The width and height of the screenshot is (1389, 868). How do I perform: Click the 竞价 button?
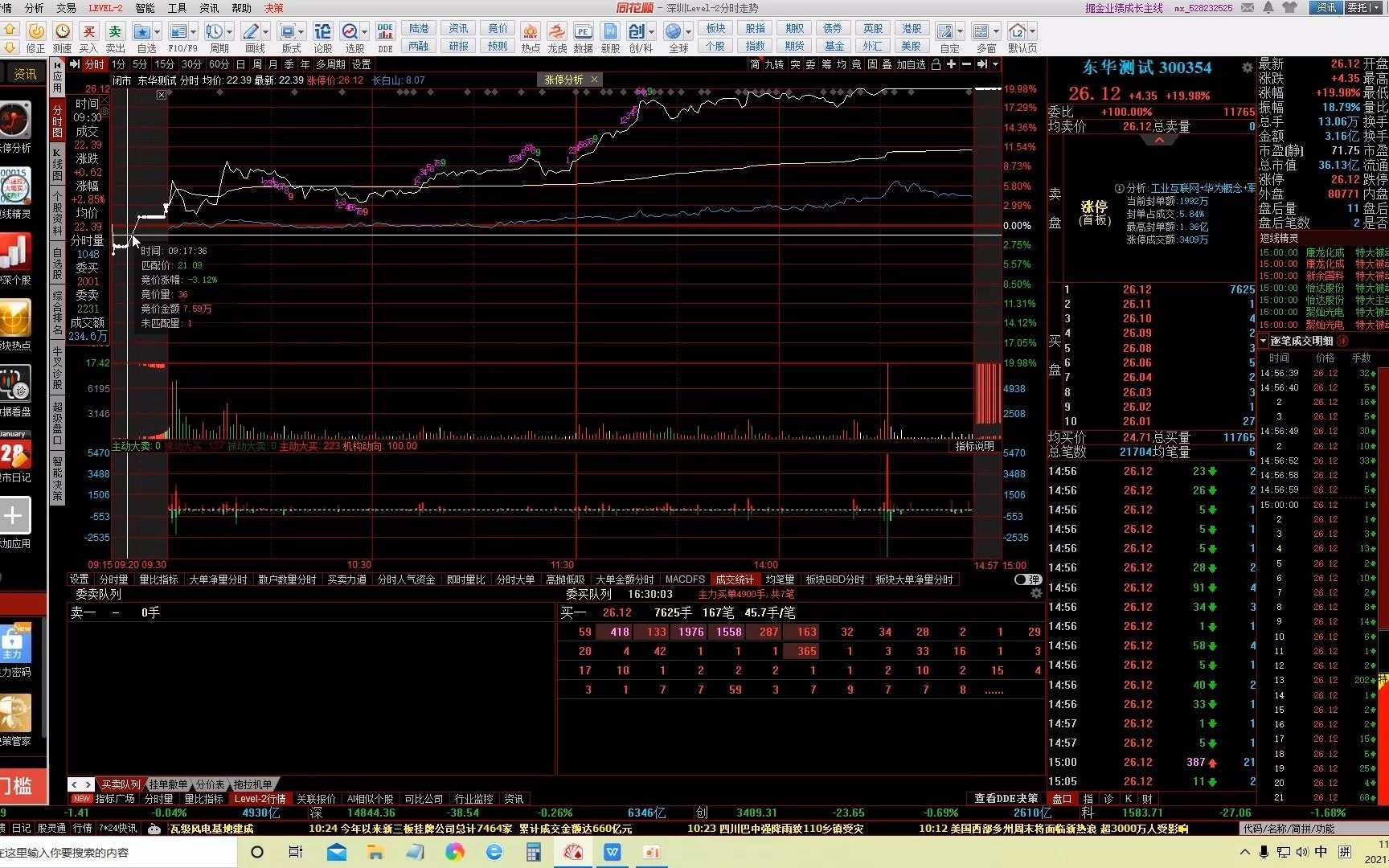(498, 28)
